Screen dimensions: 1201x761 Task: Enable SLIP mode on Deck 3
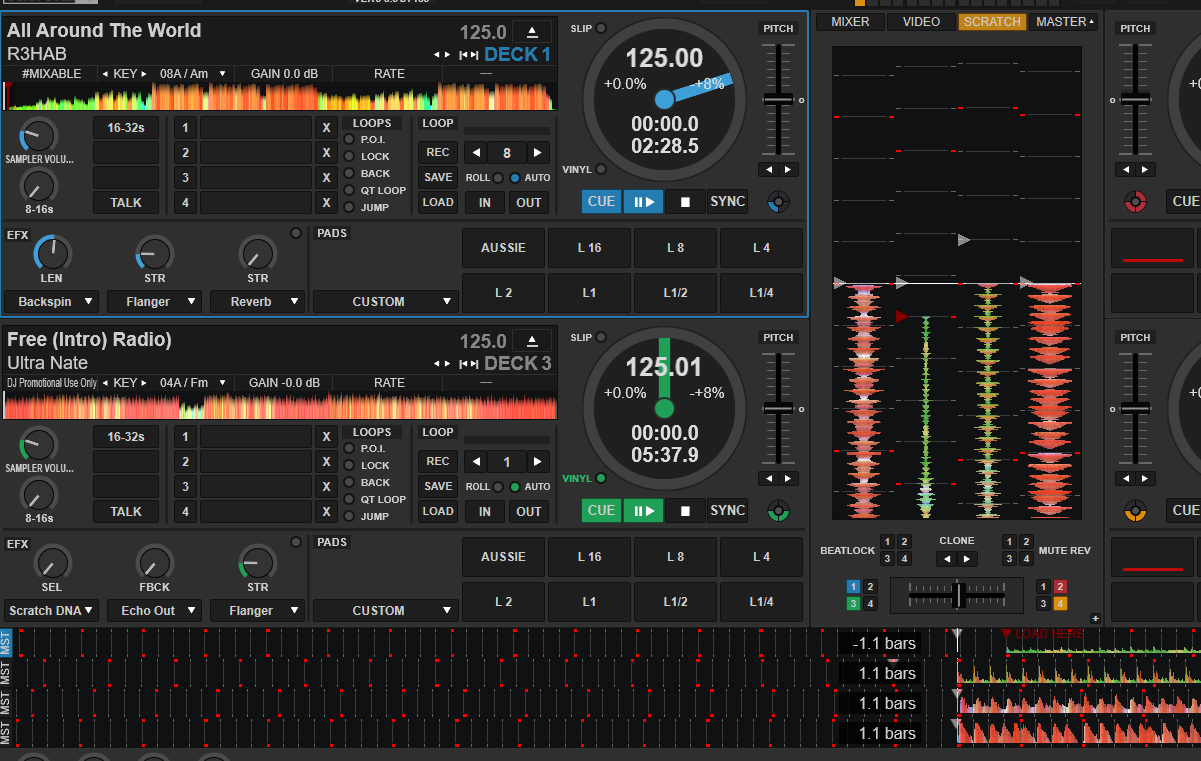[x=601, y=337]
